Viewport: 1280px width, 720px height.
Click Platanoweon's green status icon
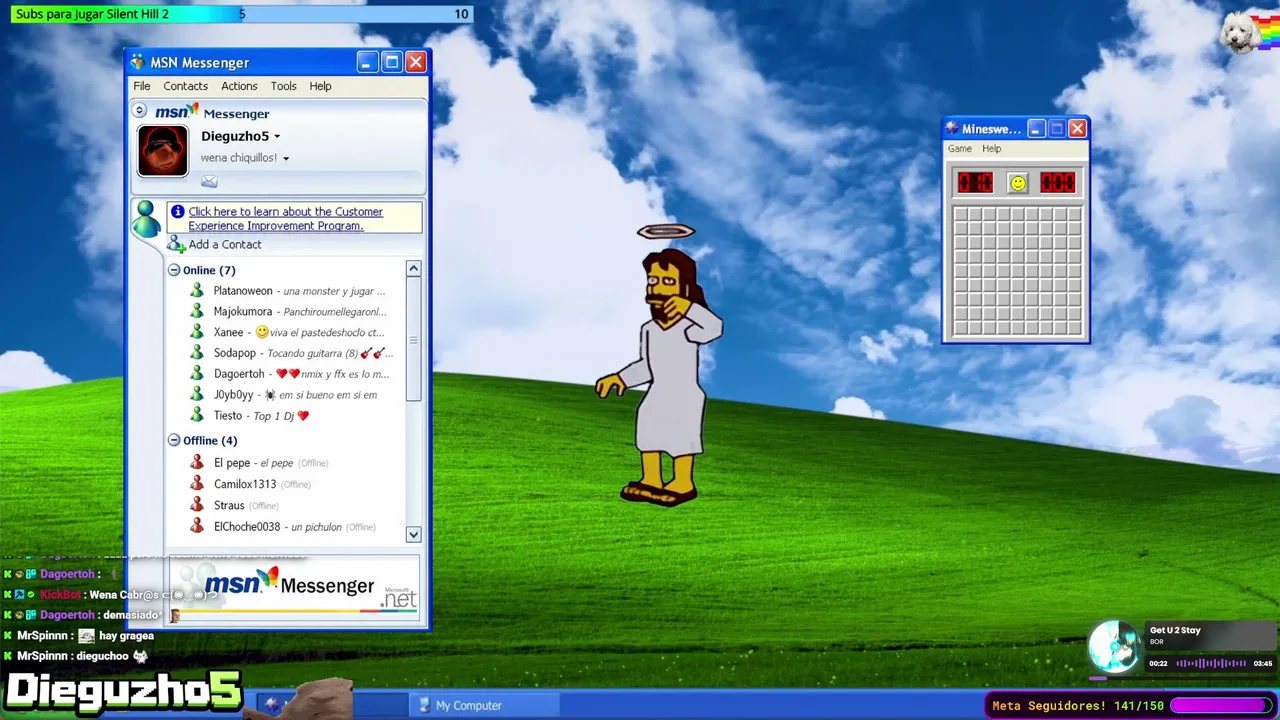point(197,291)
